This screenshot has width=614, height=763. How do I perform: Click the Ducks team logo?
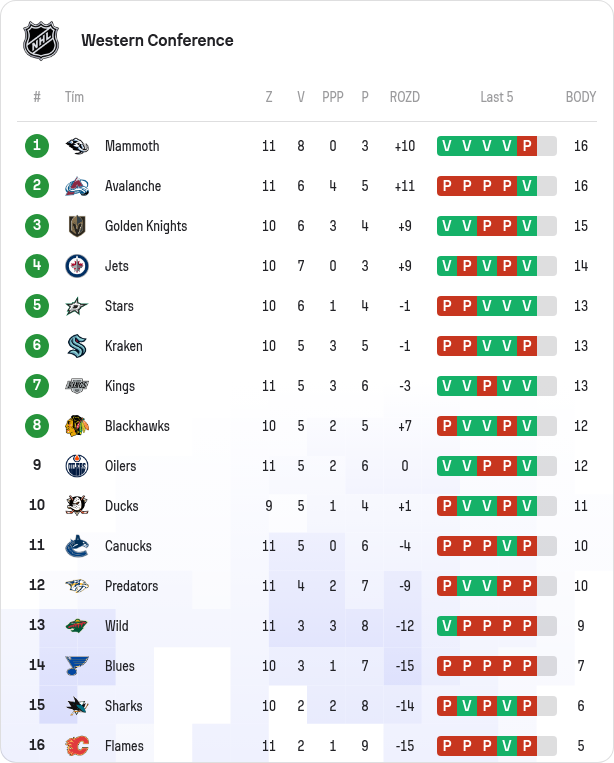(x=77, y=506)
